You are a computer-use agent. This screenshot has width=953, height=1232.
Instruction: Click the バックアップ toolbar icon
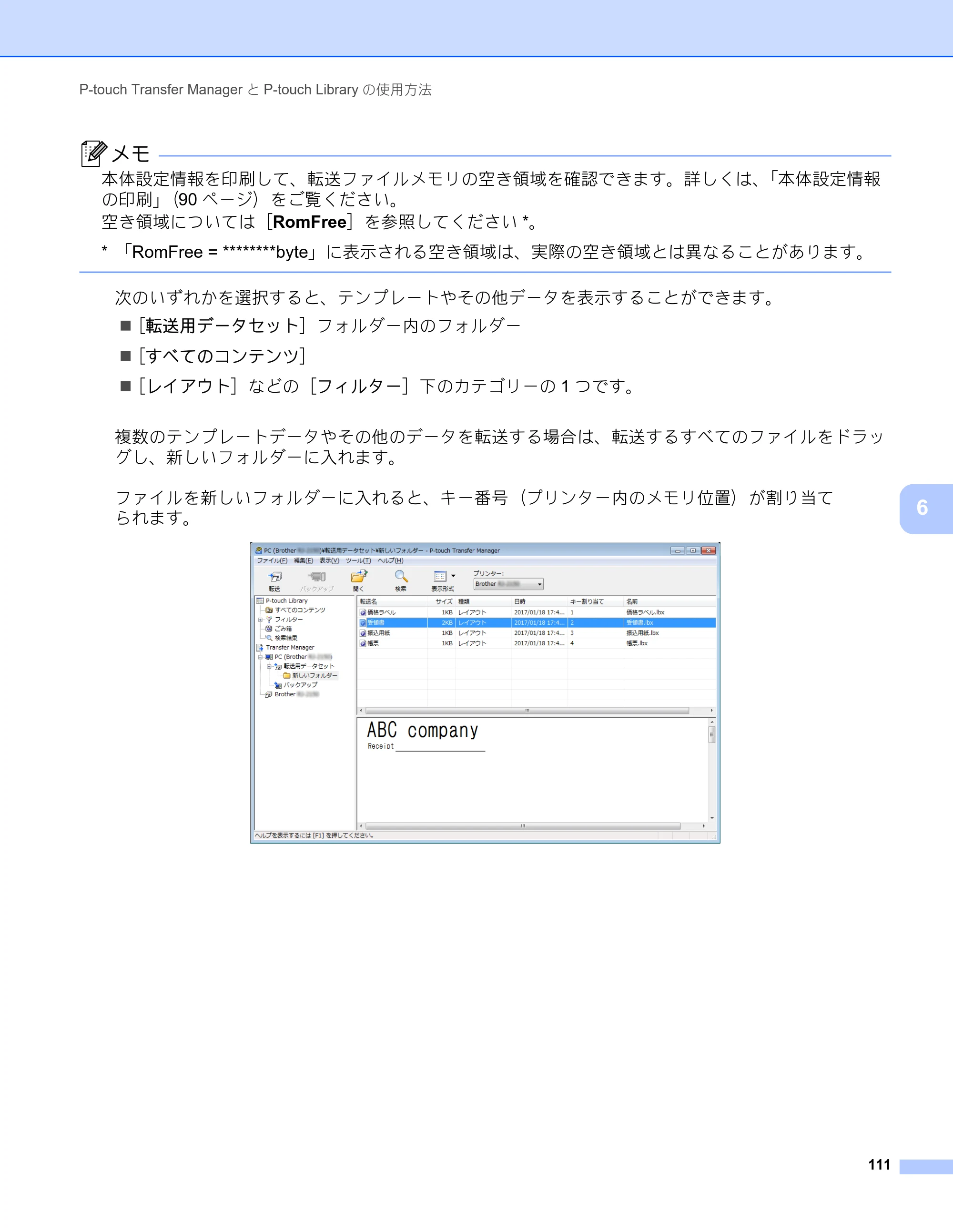(317, 580)
